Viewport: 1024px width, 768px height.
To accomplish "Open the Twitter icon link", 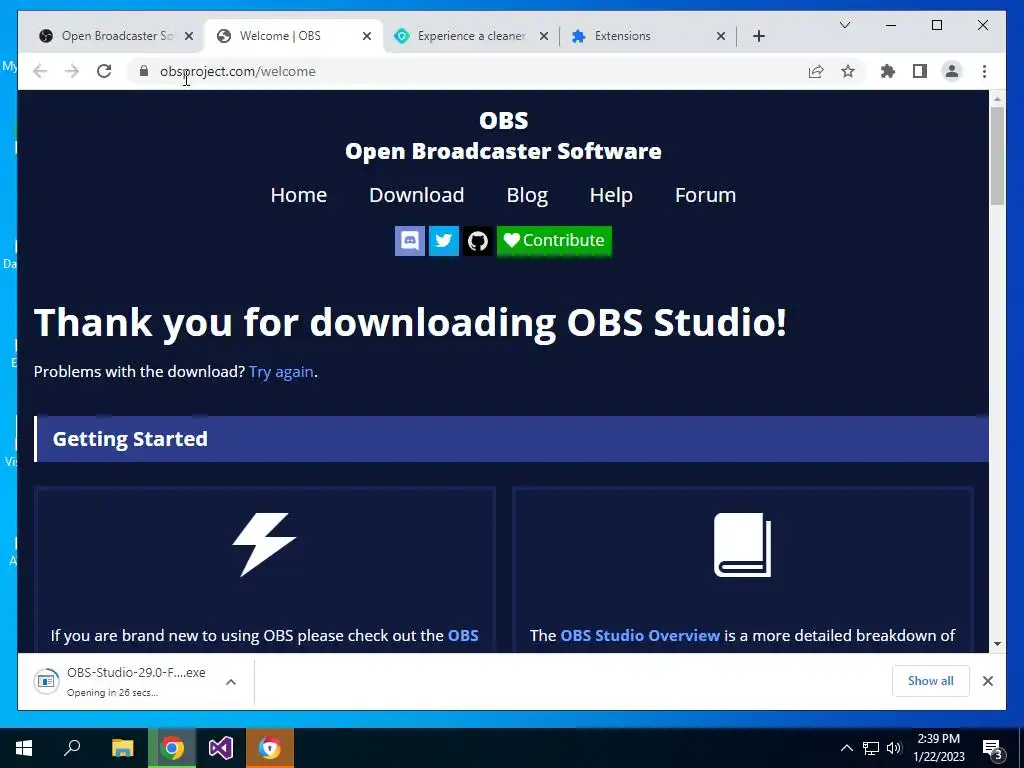I will click(443, 241).
